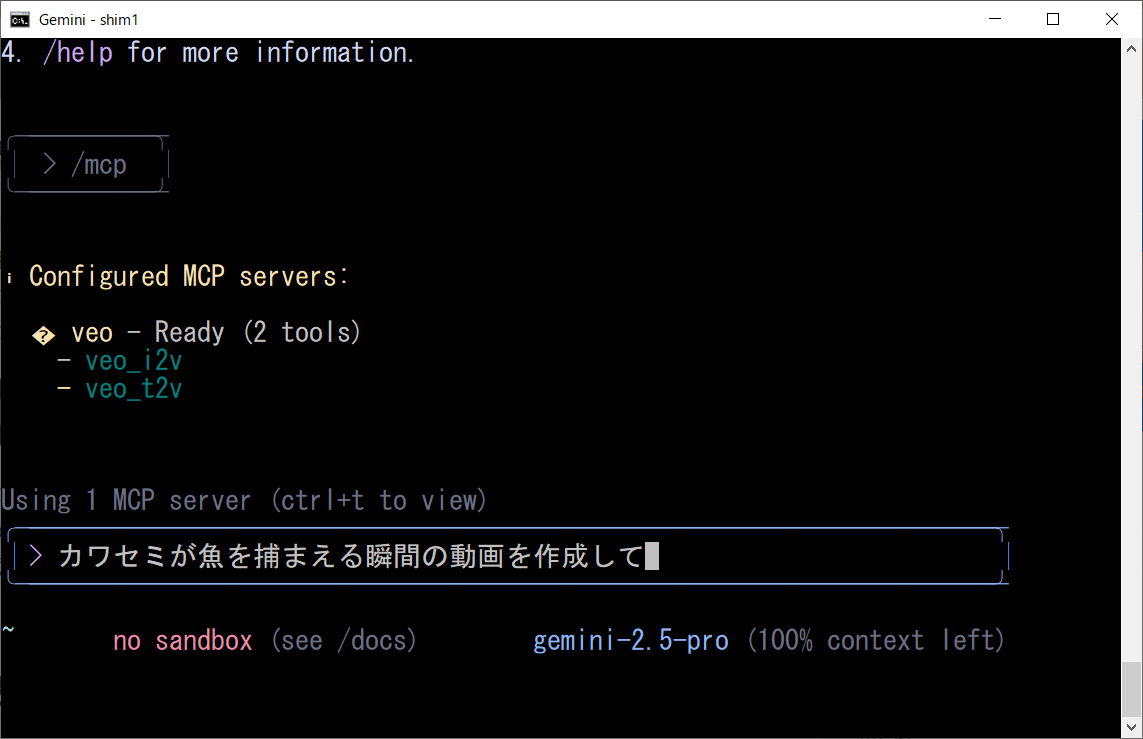Click the vertical scrollbar thumb
1143x739 pixels.
1132,688
